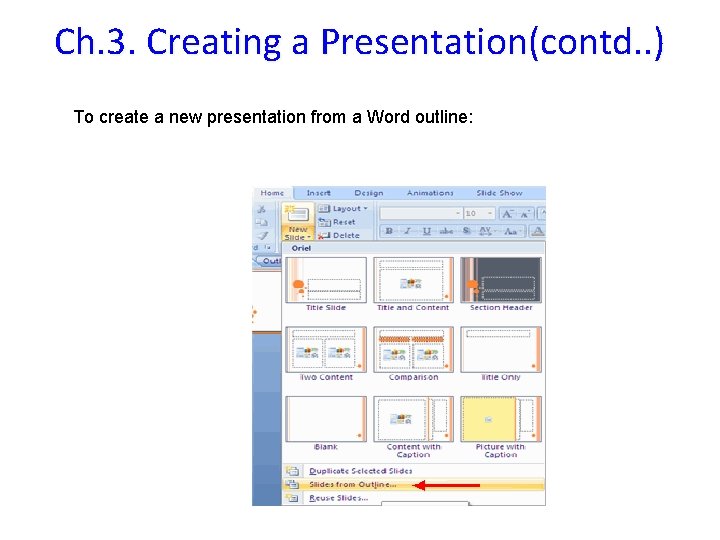Screen dimensions: 720x540
Task: Choose Slides from Outline menu entry
Action: tap(413, 484)
